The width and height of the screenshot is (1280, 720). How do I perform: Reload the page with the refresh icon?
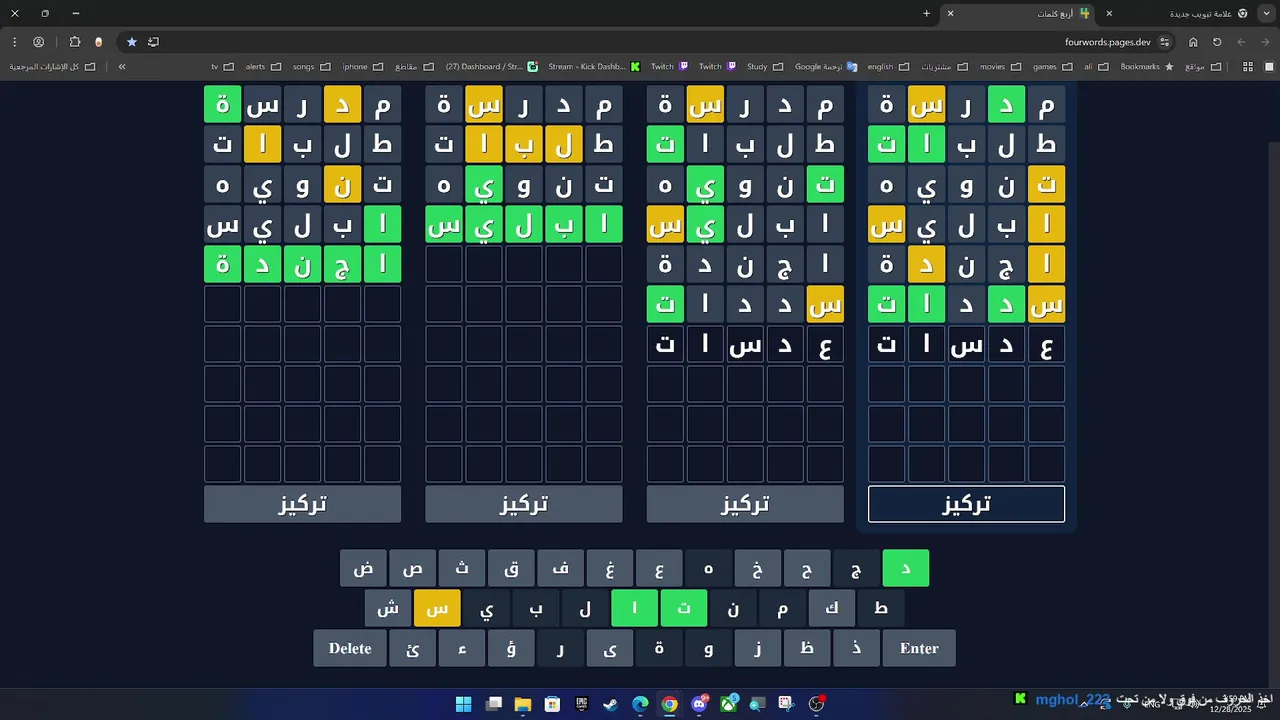pyautogui.click(x=1217, y=42)
